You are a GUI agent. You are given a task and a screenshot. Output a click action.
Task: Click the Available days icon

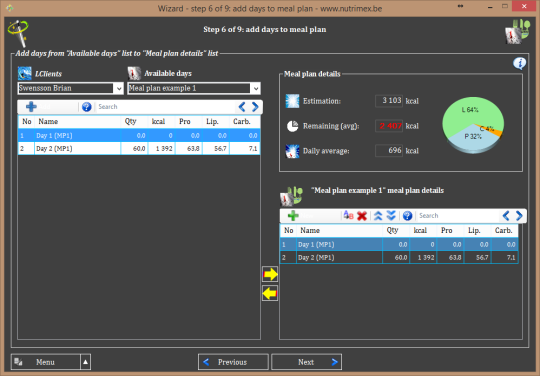click(x=134, y=73)
